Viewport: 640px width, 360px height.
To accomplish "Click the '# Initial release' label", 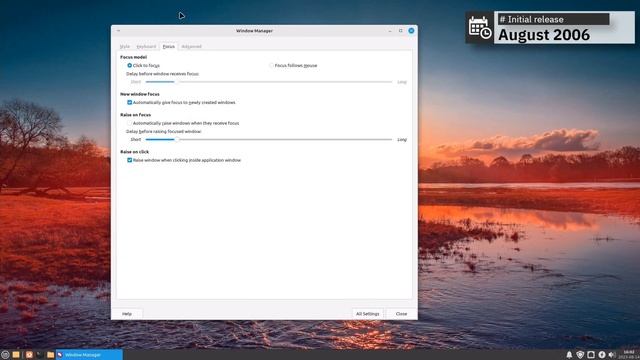I will 531,19.
